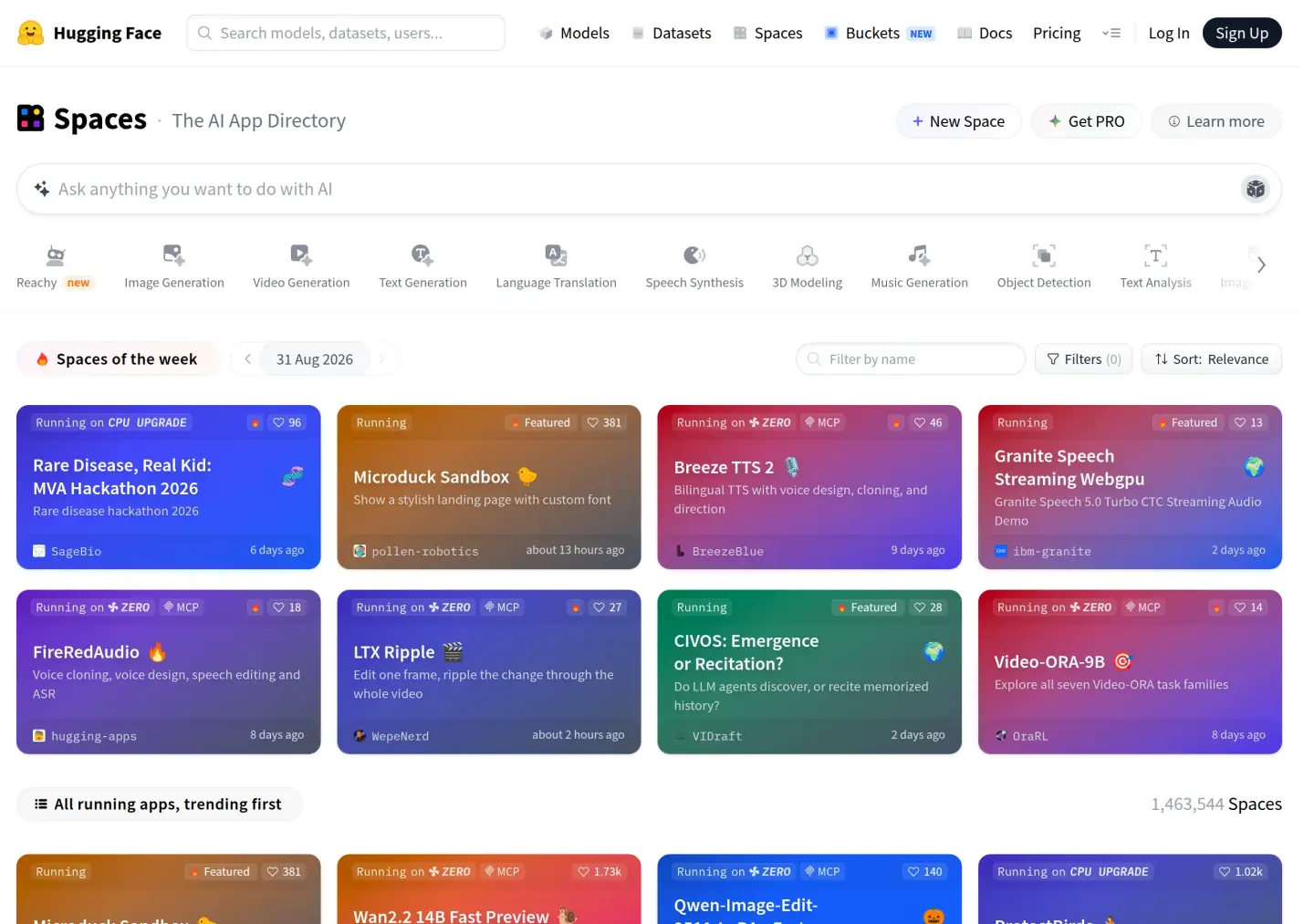
Task: Open Datasets in the top navigation
Action: [x=672, y=33]
